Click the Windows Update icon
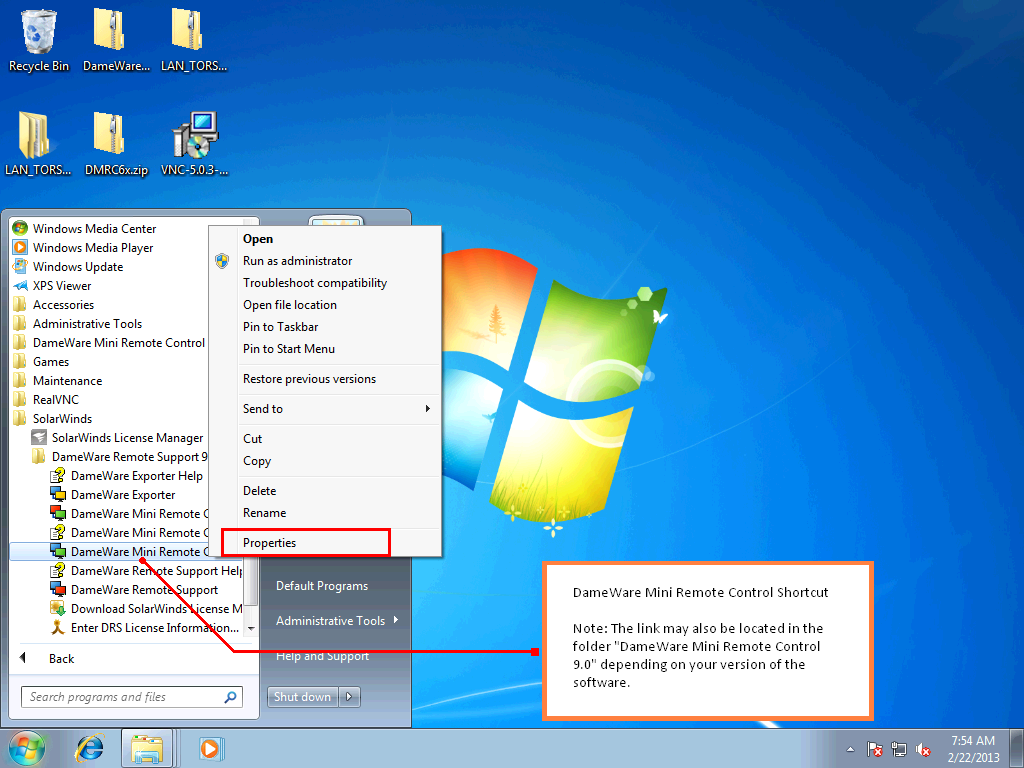The image size is (1024, 768). click(x=20, y=266)
